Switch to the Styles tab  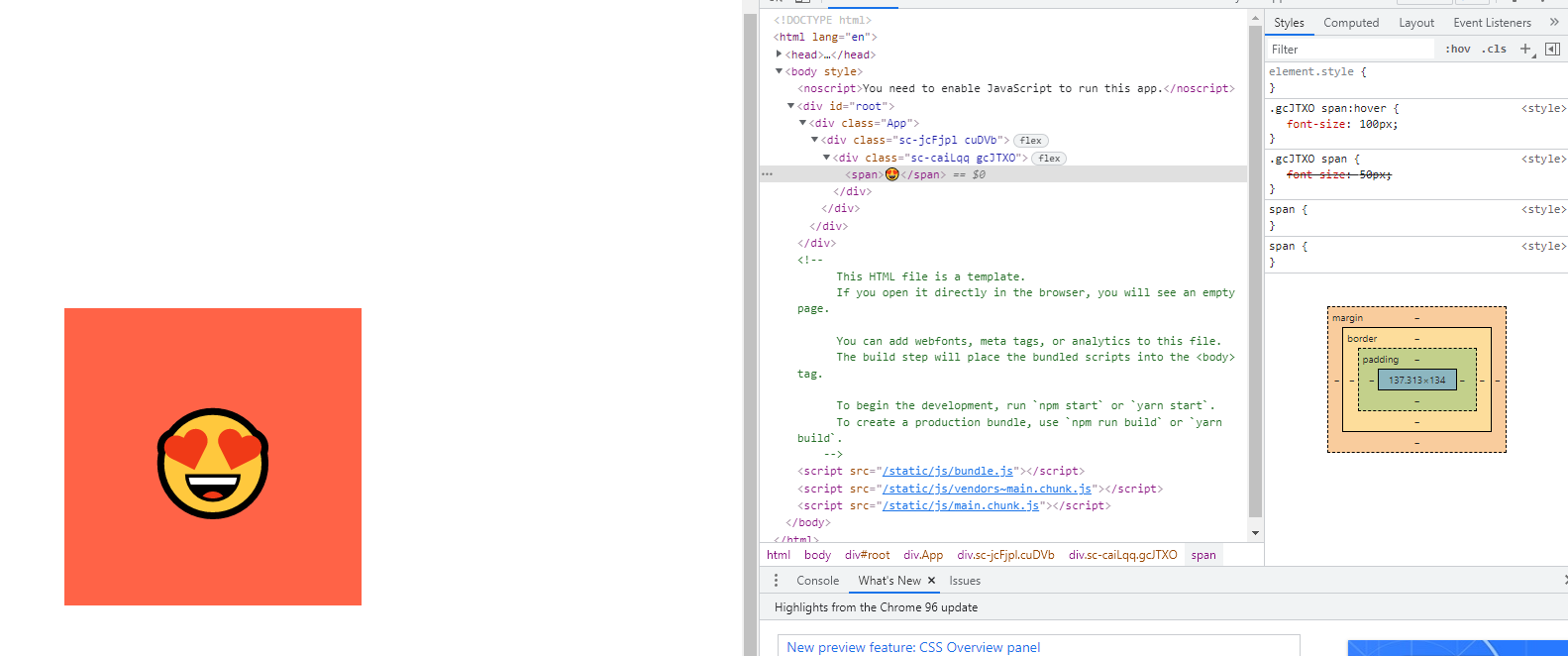1289,22
